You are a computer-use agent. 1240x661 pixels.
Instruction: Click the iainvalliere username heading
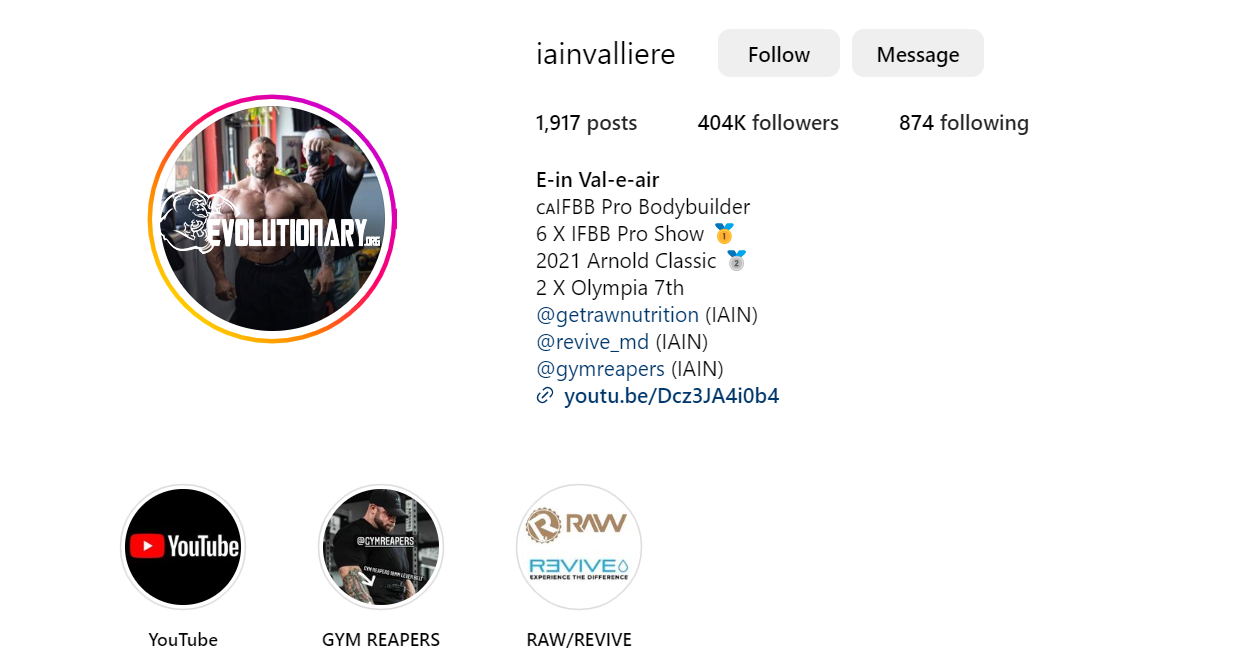click(606, 54)
